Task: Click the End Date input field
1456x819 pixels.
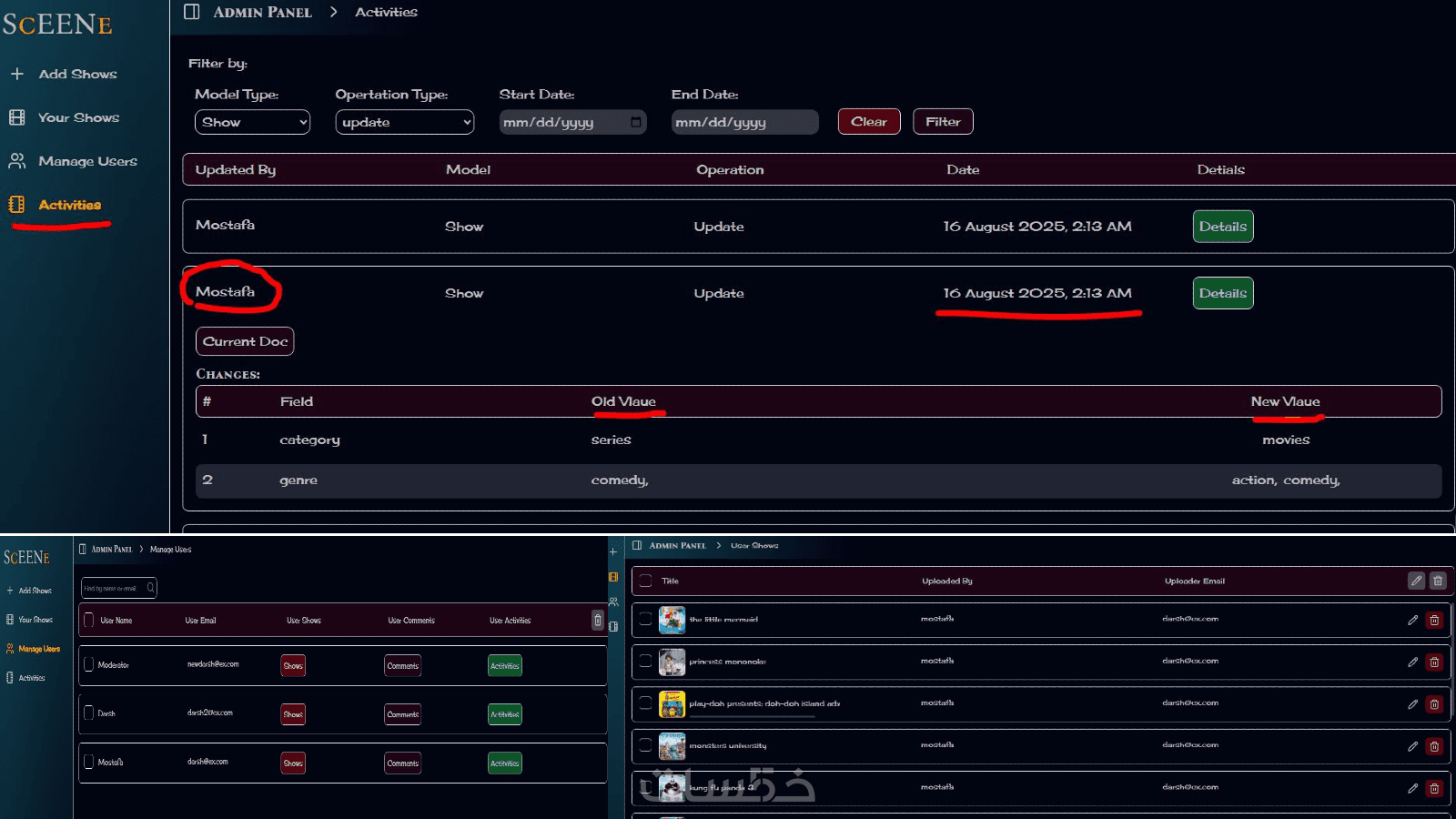Action: [x=745, y=122]
